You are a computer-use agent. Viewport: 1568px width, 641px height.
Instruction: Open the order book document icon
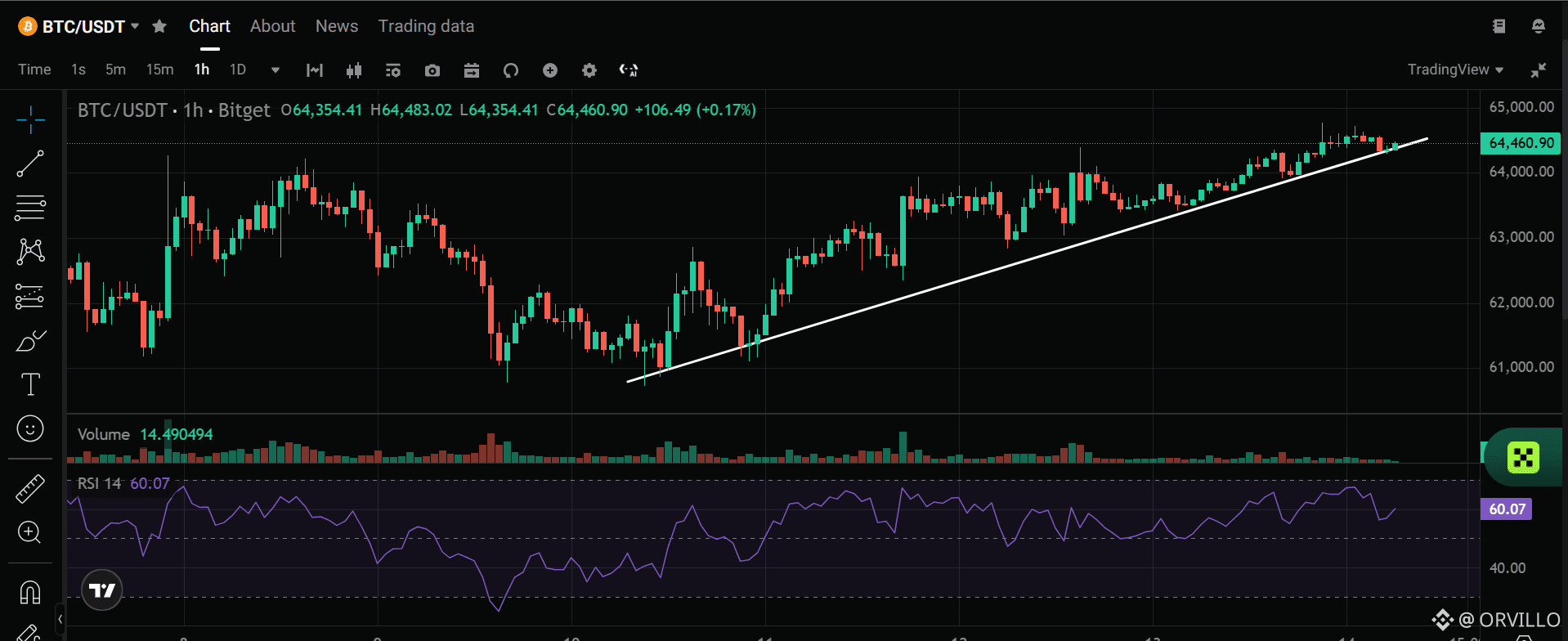(1499, 26)
